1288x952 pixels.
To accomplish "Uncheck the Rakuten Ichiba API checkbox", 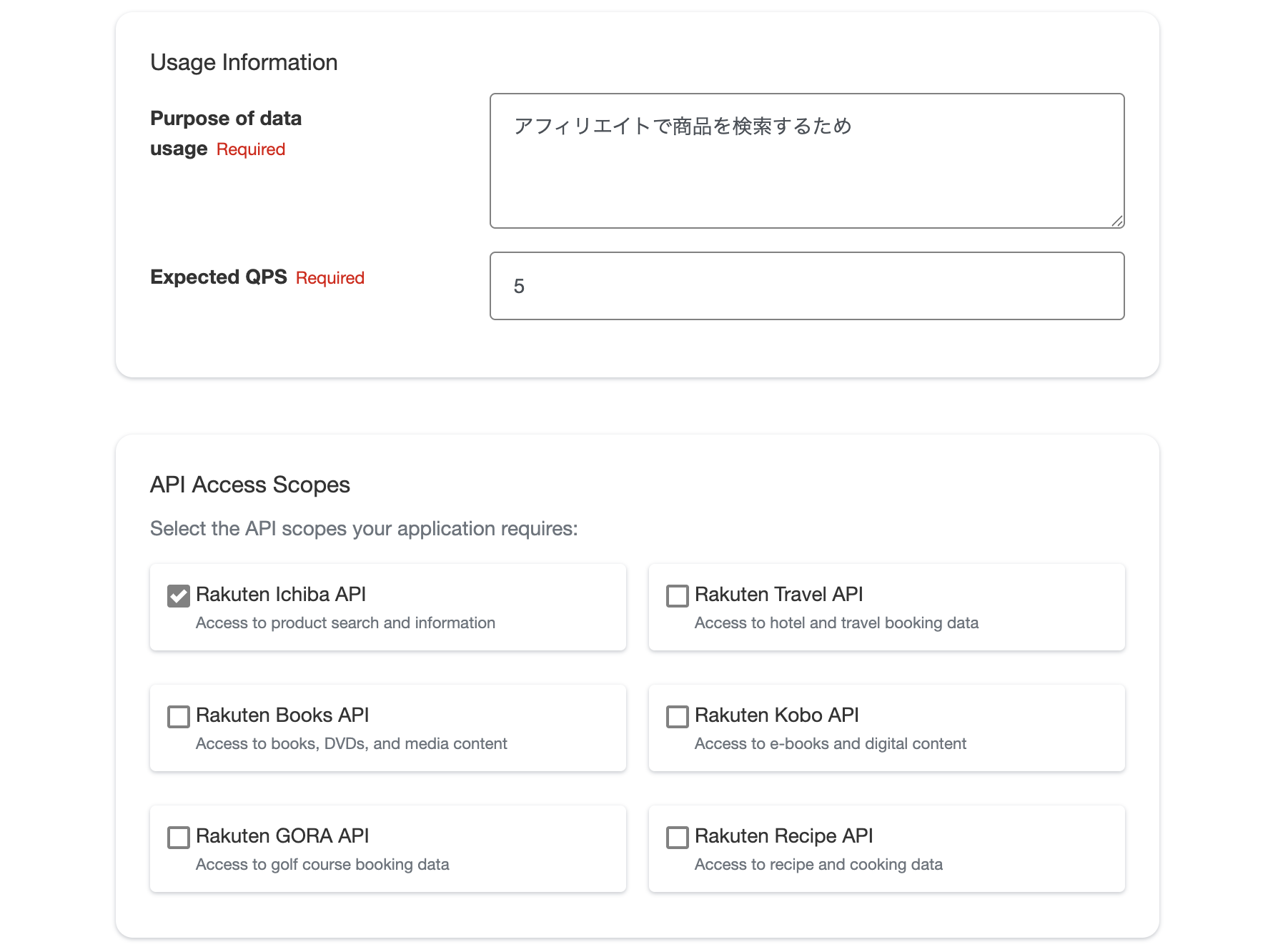I will point(178,595).
